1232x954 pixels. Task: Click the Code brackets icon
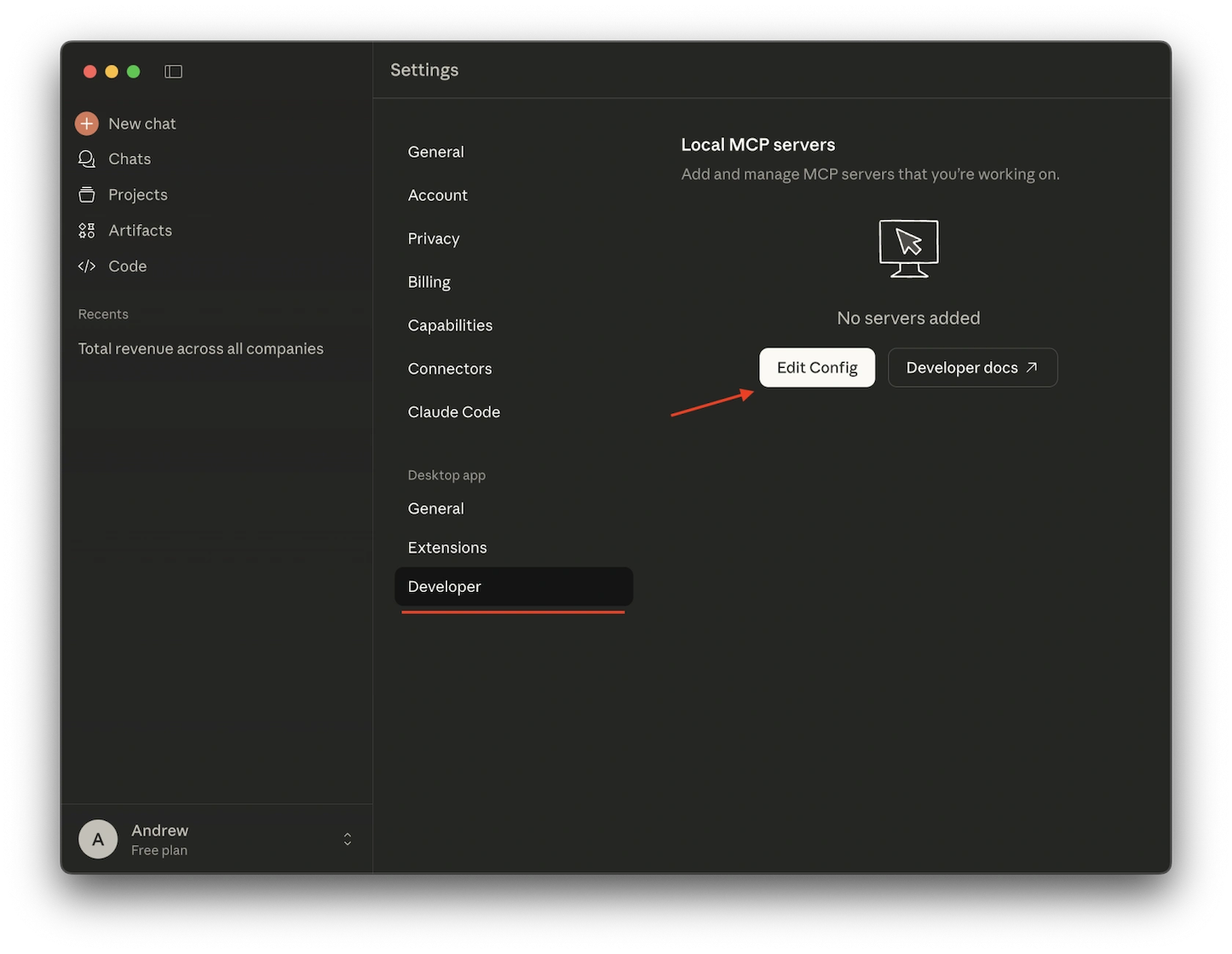point(87,267)
